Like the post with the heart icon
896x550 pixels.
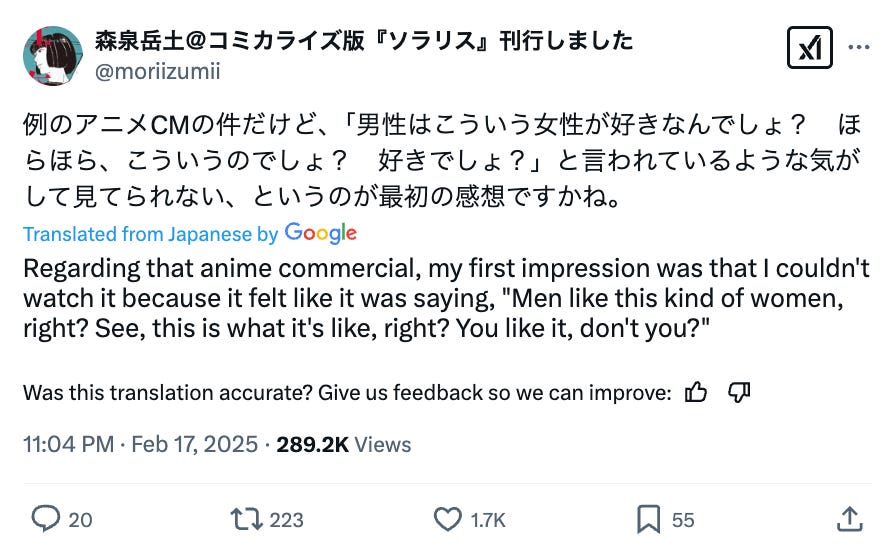click(447, 519)
